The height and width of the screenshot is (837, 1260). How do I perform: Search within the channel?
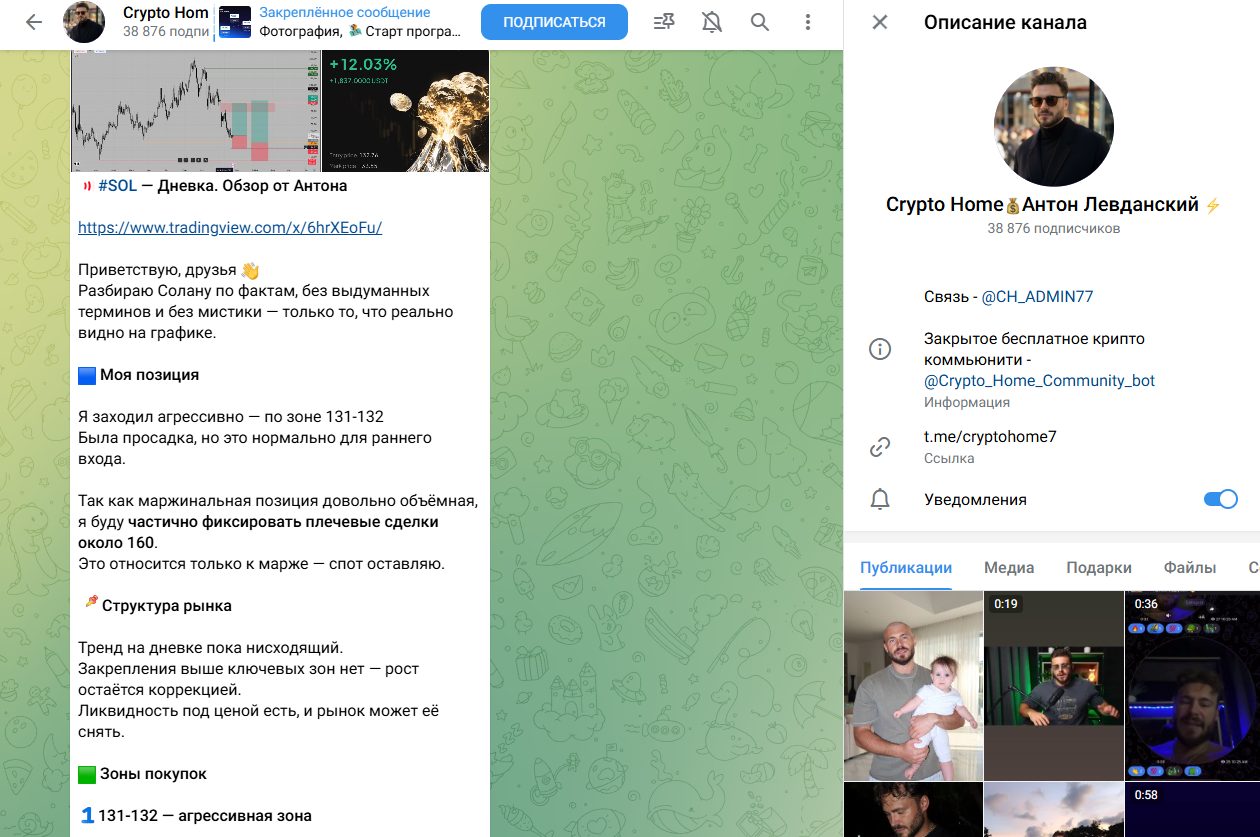tap(760, 22)
